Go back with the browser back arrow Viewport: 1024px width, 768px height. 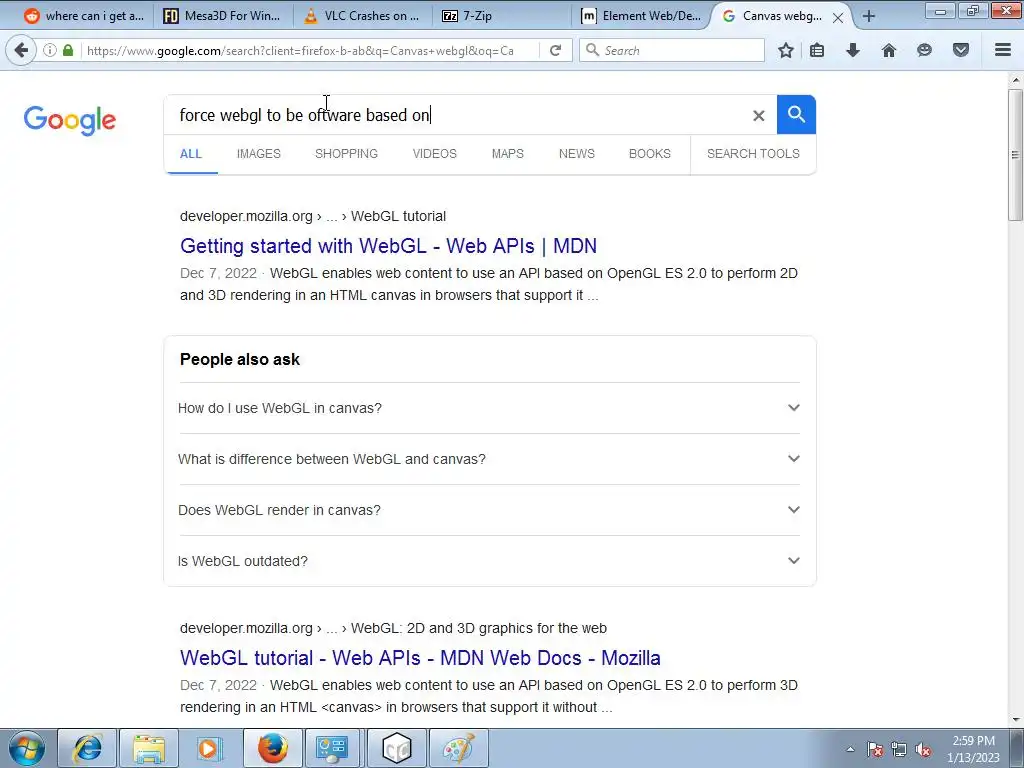(x=21, y=50)
